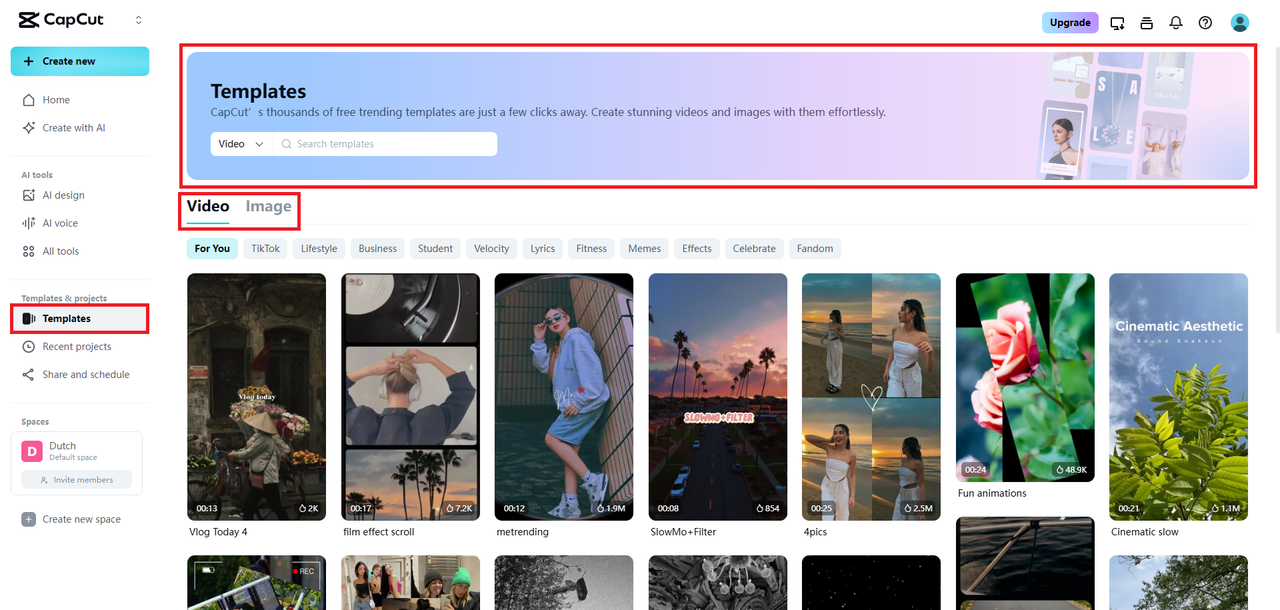Expand the CapCut workspace switcher chevron

tap(138, 20)
